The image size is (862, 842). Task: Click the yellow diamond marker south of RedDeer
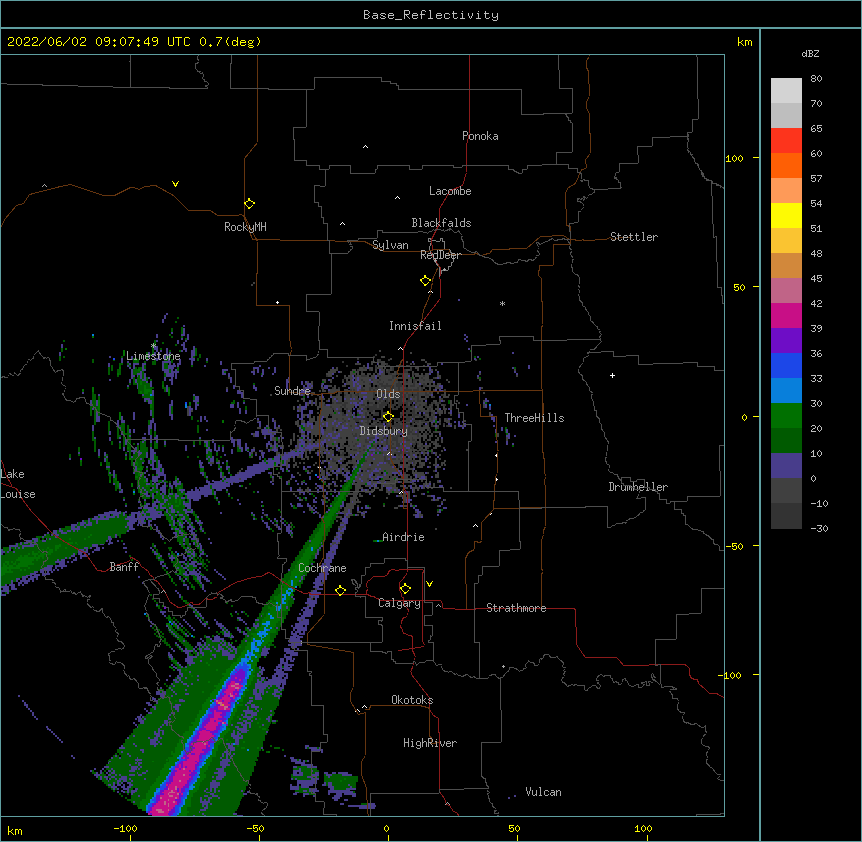pyautogui.click(x=426, y=281)
